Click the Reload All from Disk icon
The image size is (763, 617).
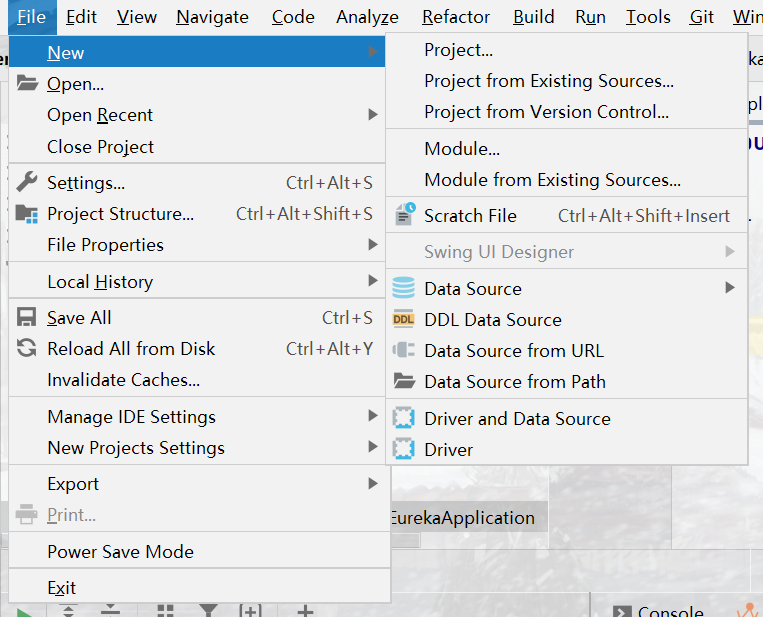[27, 348]
